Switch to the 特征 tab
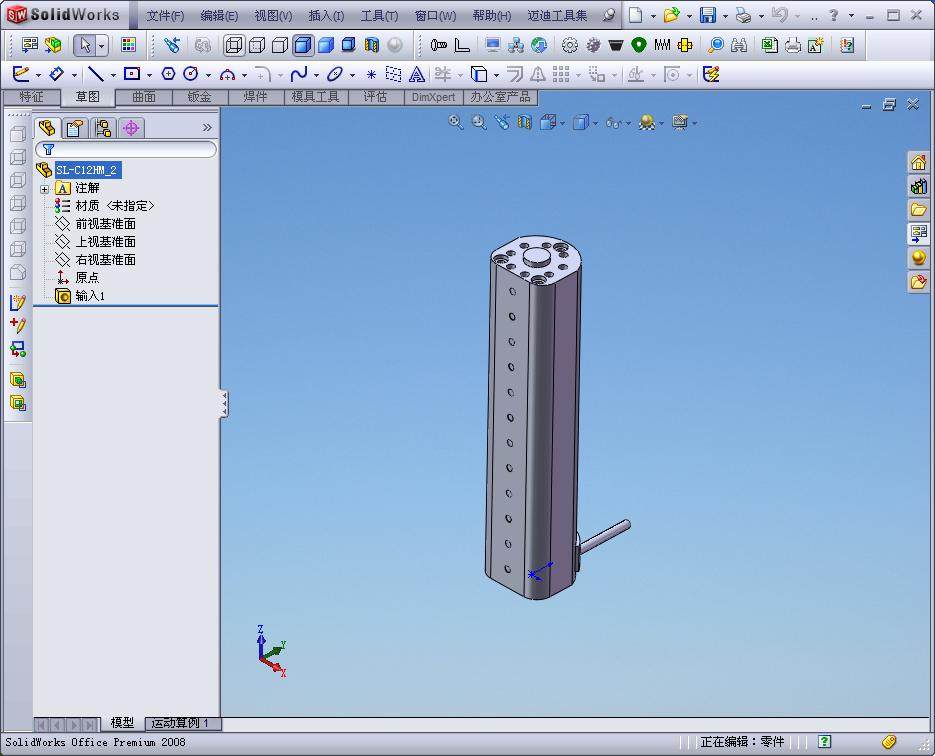 click(31, 97)
